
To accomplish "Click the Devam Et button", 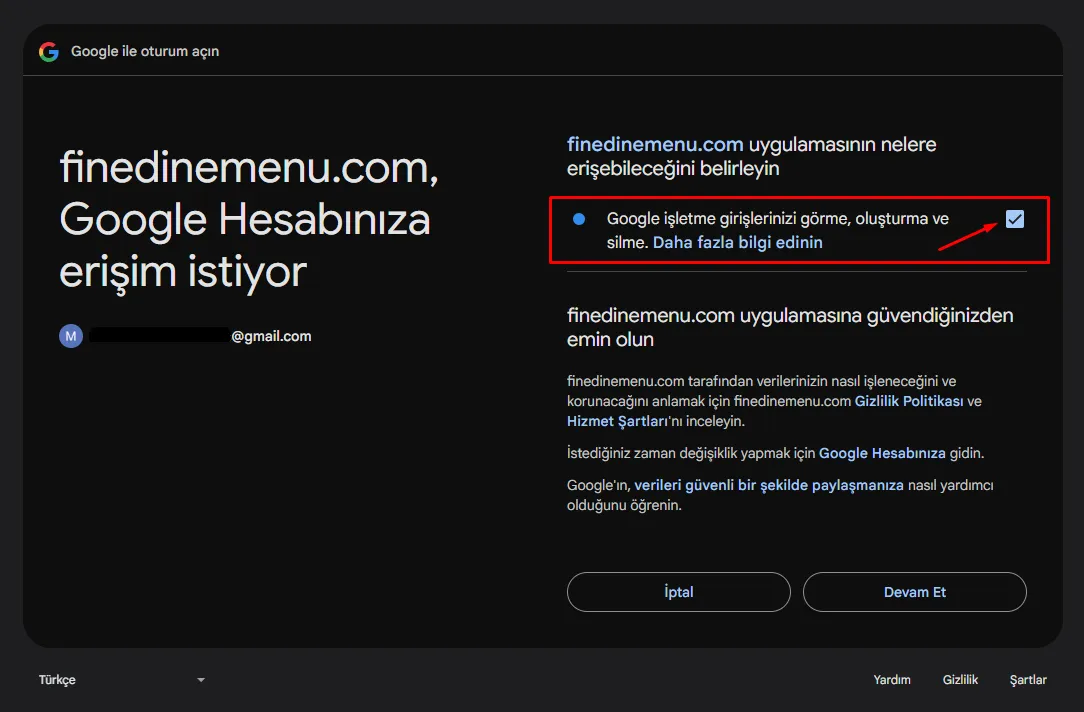I will pos(914,592).
